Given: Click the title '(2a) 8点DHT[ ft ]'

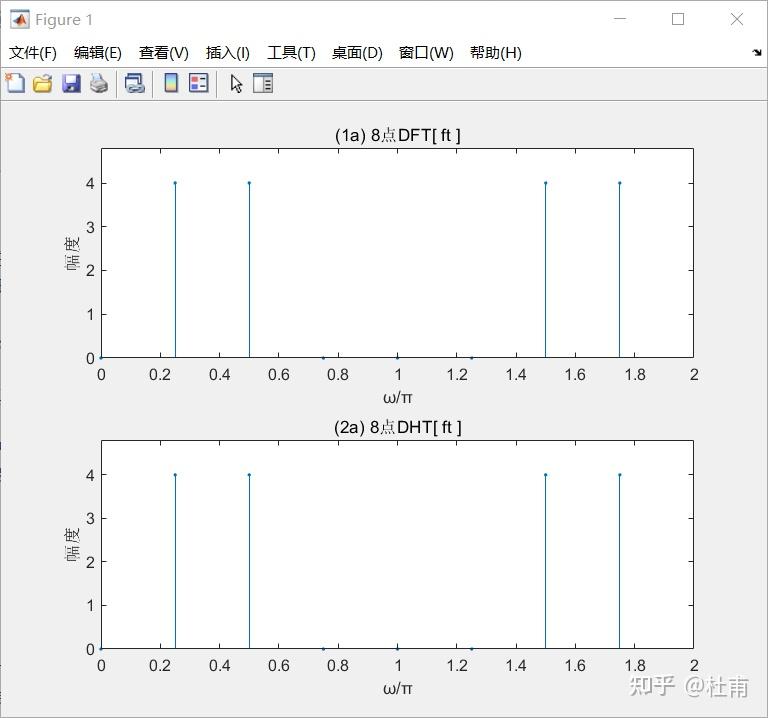Looking at the screenshot, I should click(398, 427).
